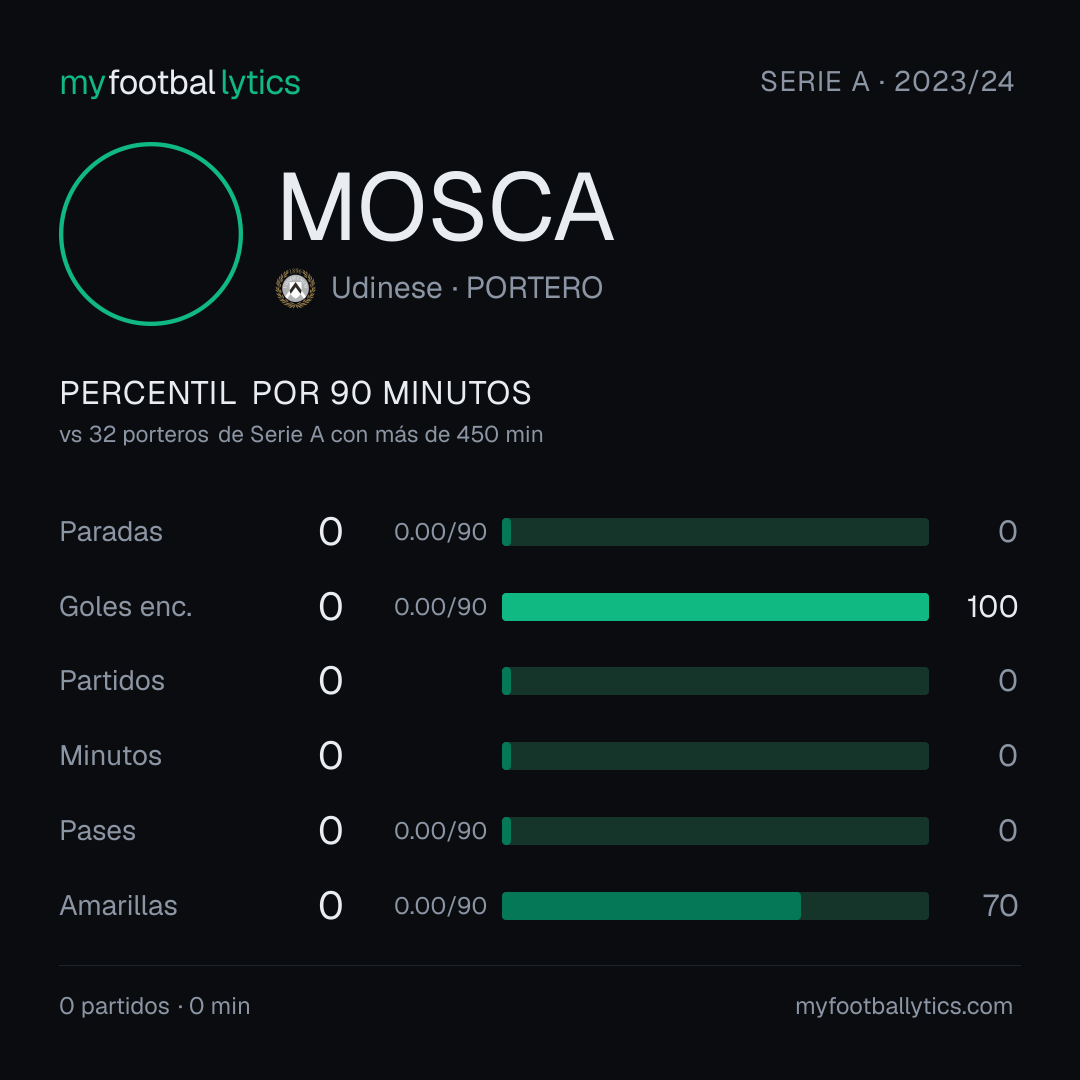Select the Amarillas stat label
Screen dimensions: 1080x1080
coord(118,906)
